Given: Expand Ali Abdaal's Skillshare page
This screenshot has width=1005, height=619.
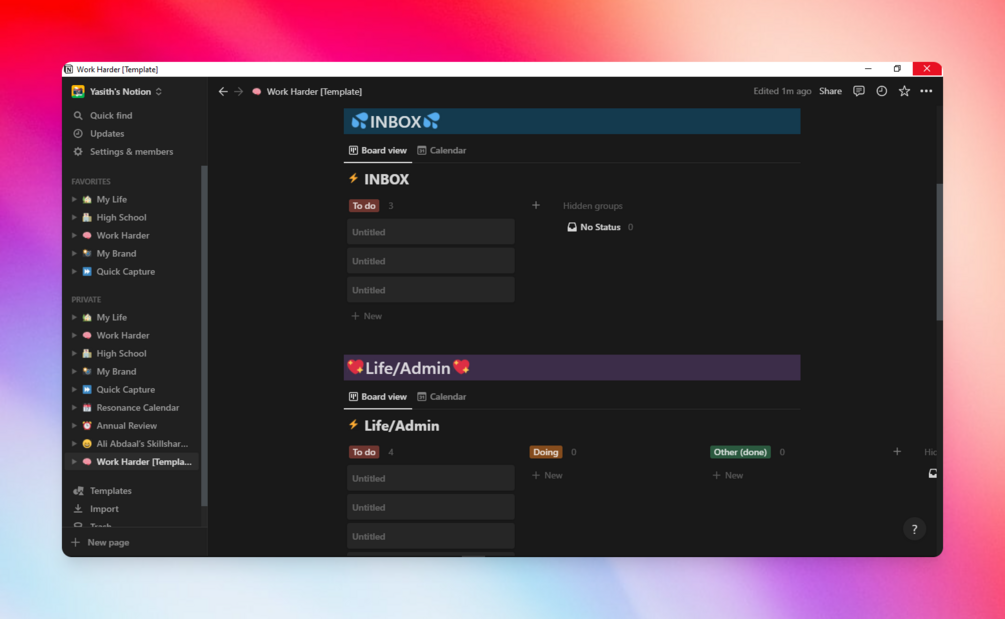Looking at the screenshot, I should click(74, 443).
